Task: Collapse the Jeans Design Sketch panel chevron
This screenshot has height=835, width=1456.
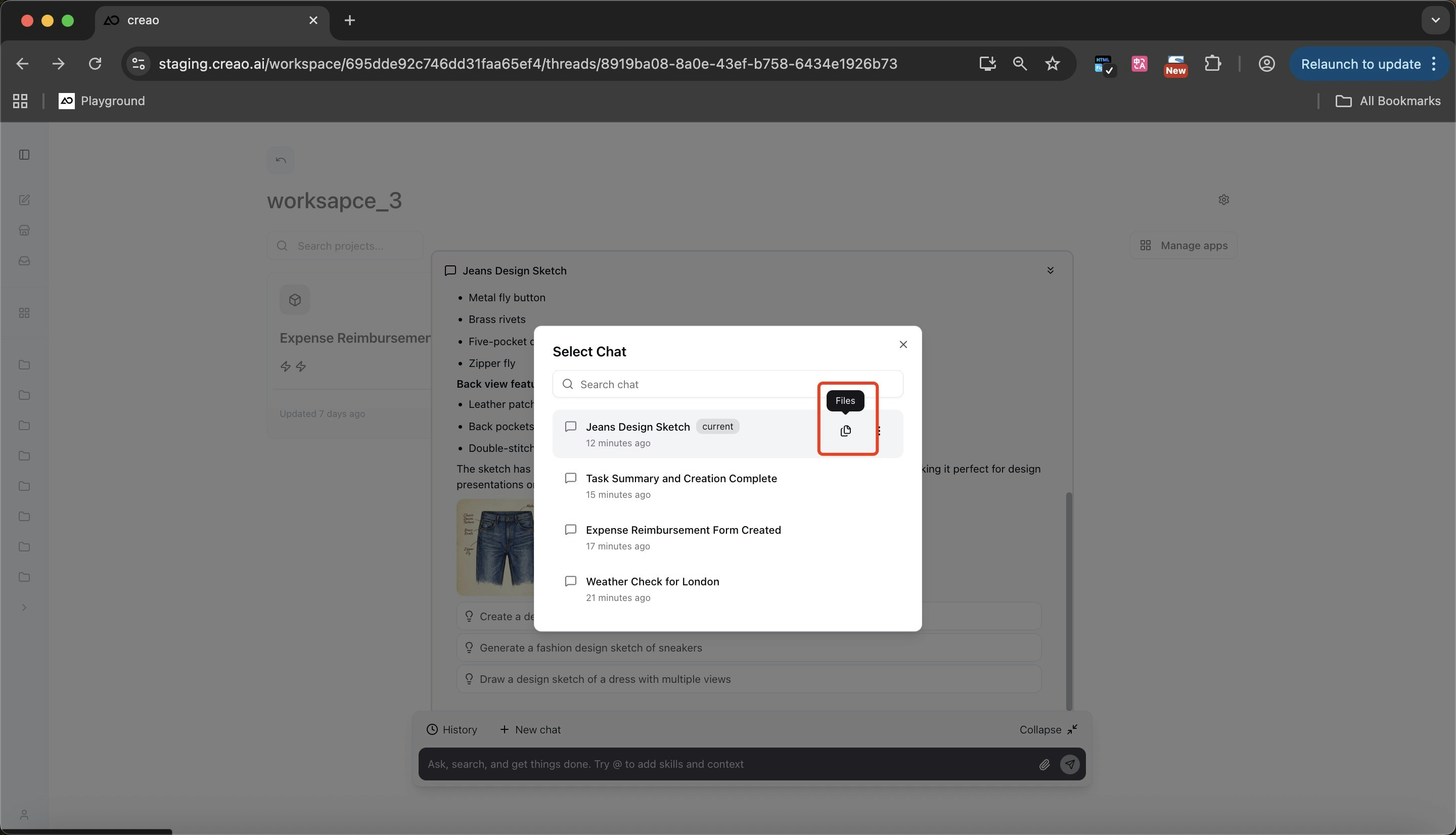Action: point(1050,271)
